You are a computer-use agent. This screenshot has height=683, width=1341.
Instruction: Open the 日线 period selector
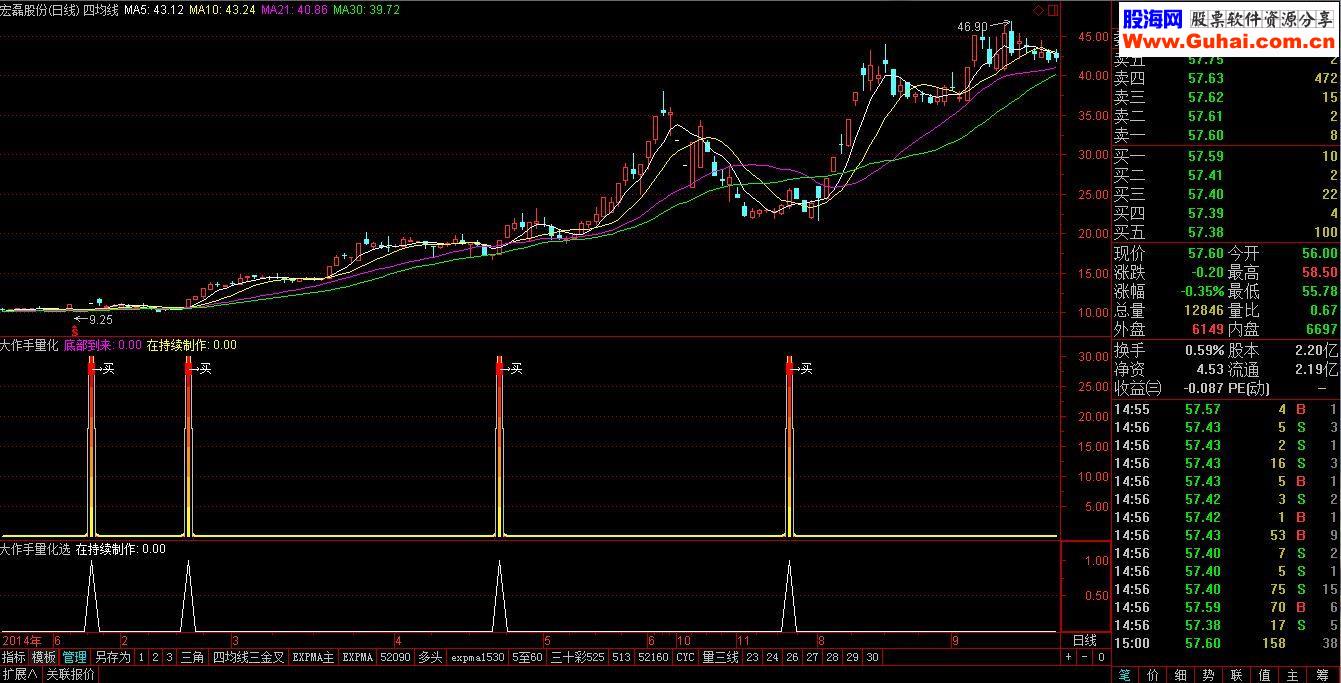point(1084,640)
